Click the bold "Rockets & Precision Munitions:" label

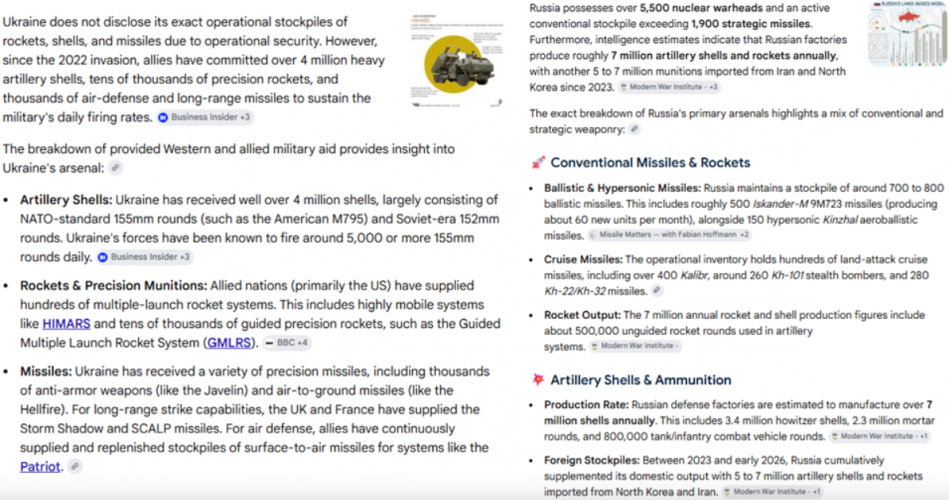coord(114,286)
